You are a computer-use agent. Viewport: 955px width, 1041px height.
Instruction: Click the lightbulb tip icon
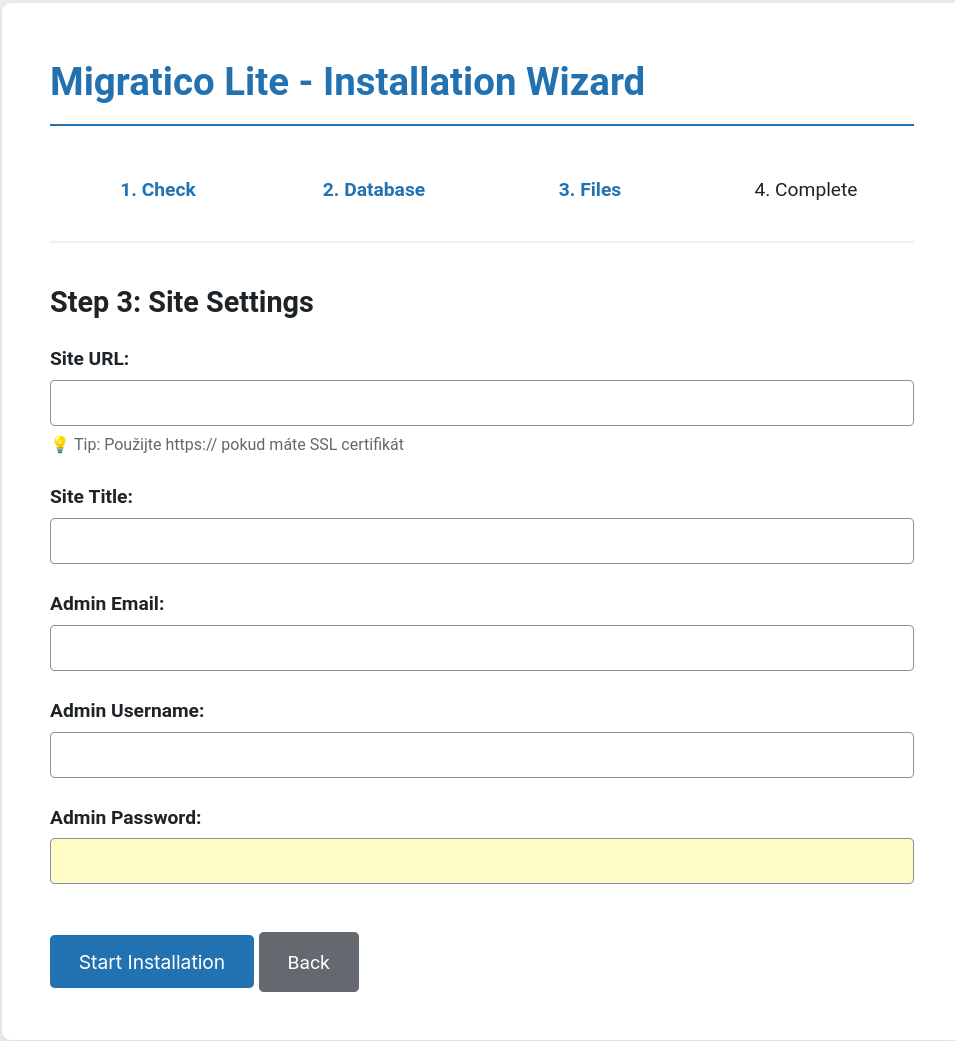(59, 444)
